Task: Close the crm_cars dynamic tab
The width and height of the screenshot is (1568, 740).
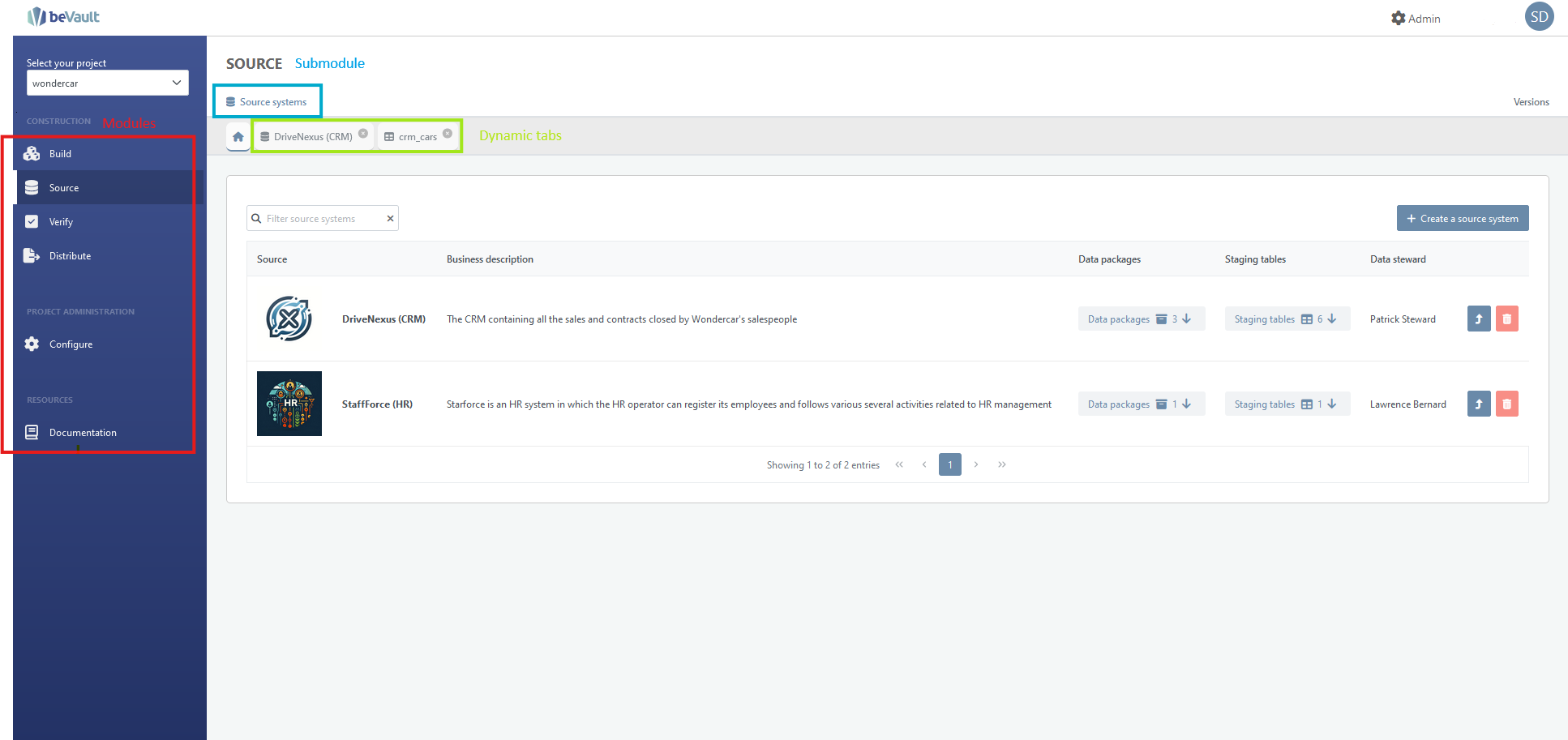Action: pyautogui.click(x=448, y=134)
